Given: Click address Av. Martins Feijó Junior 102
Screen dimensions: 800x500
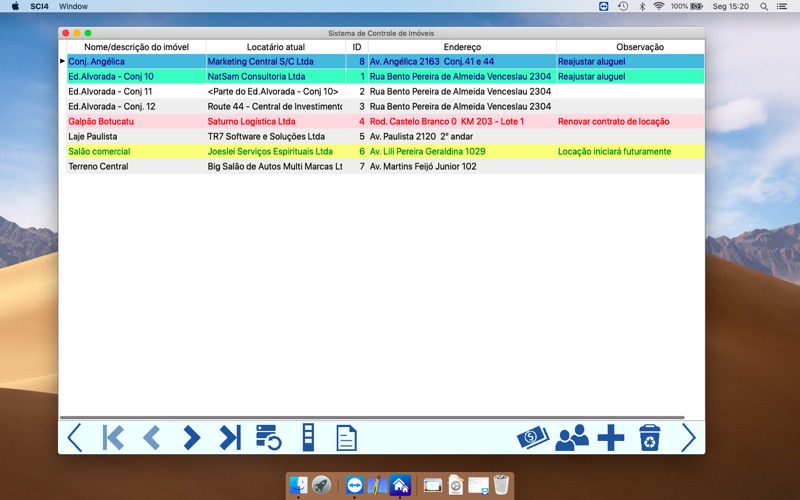Looking at the screenshot, I should coord(423,166).
